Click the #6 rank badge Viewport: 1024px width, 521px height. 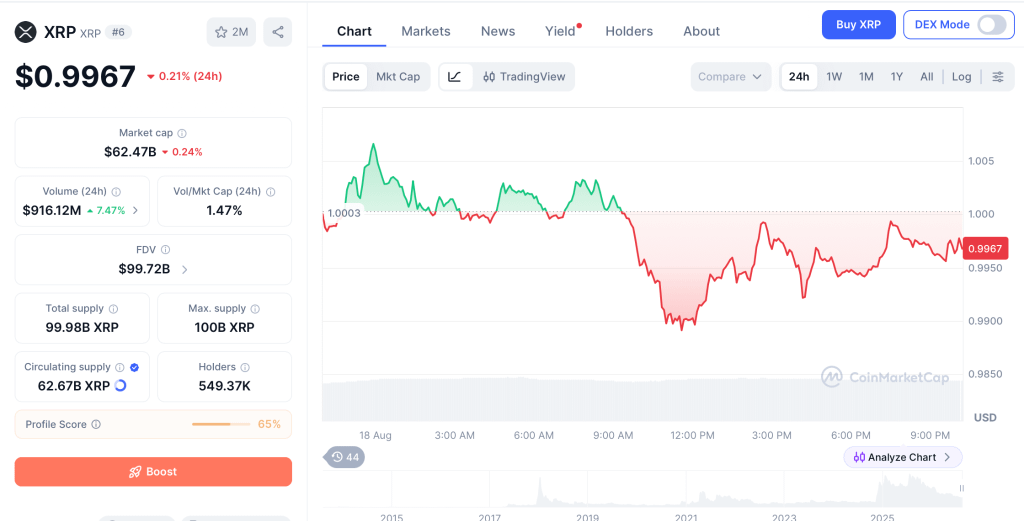118,32
